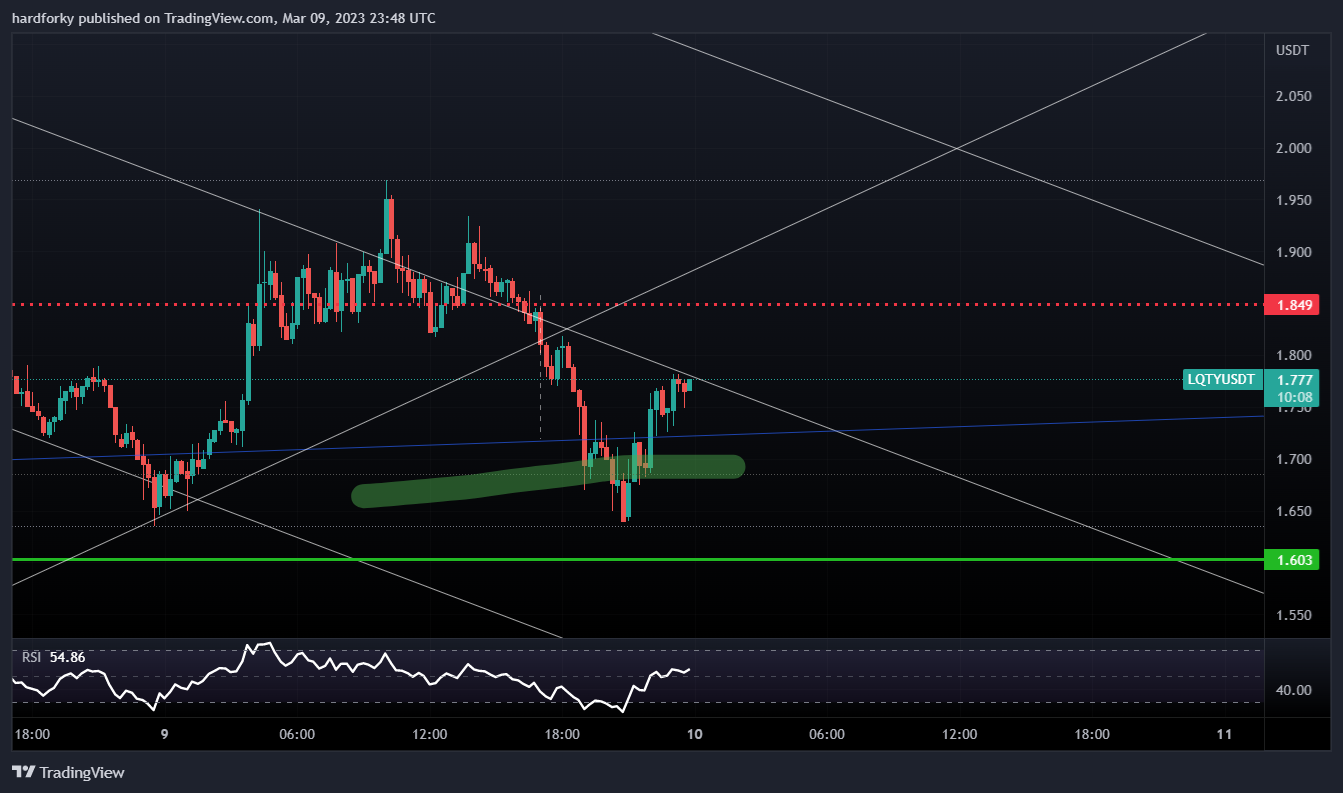Click the date label 10 on time axis
The image size is (1343, 793).
tap(694, 734)
